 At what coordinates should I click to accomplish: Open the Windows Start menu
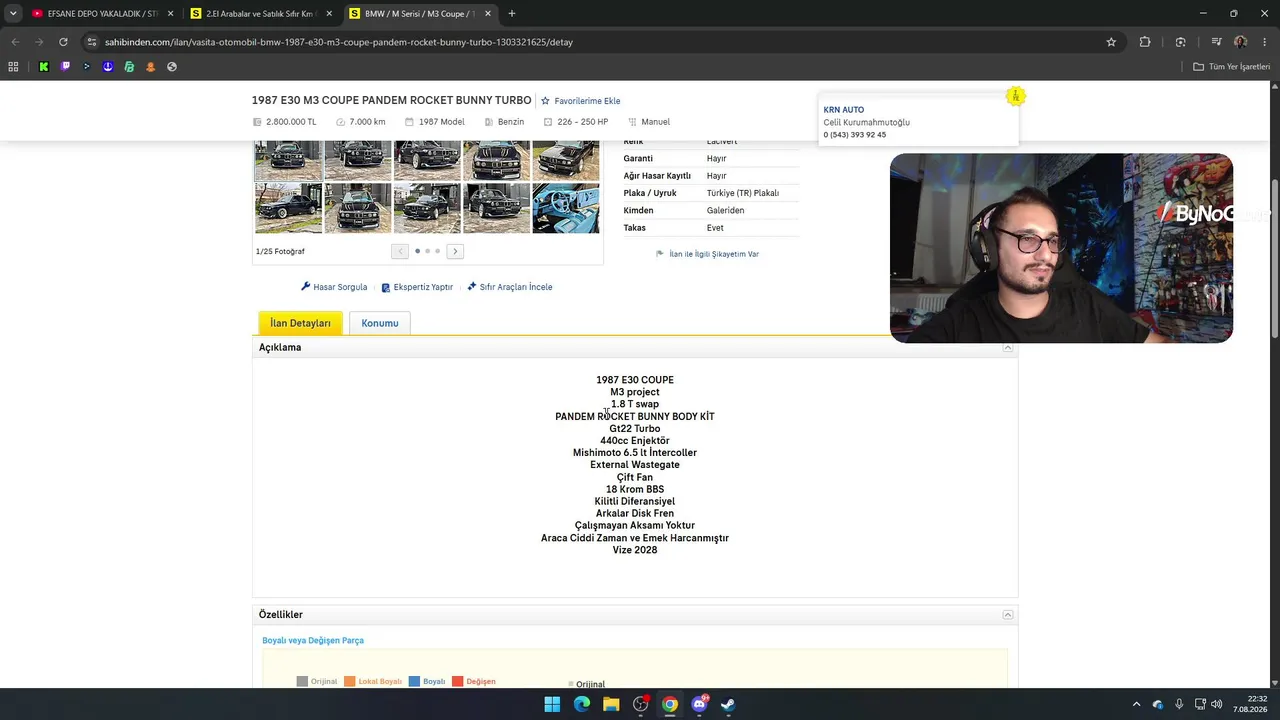click(552, 704)
